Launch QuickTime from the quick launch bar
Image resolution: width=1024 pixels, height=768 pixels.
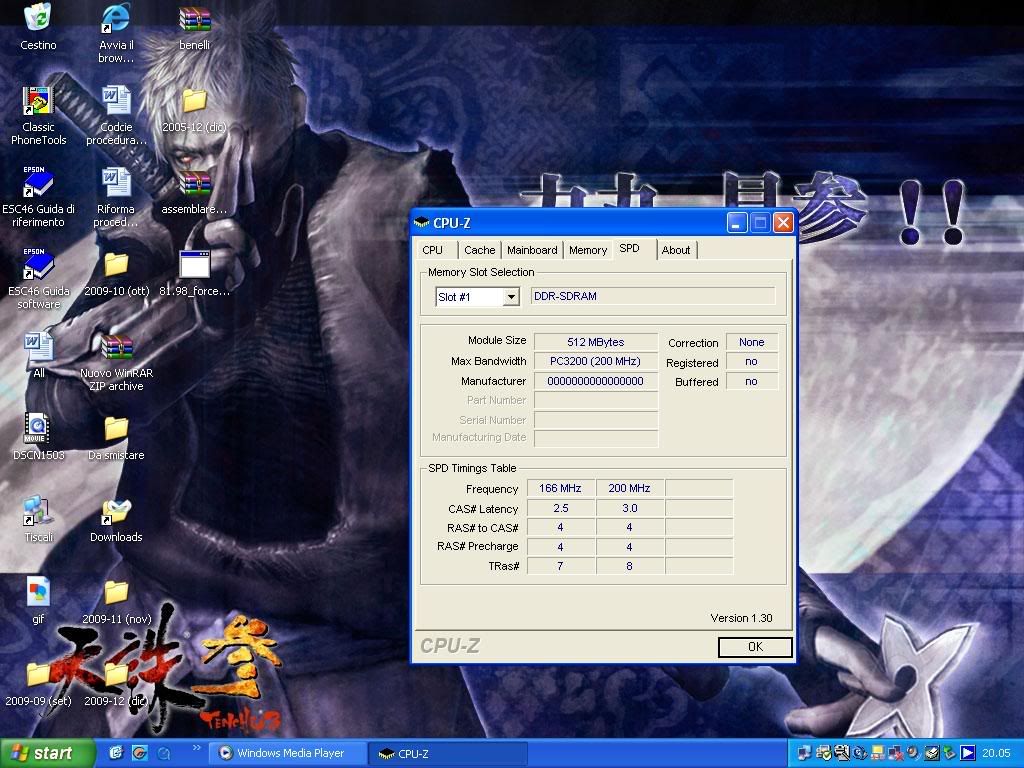coord(163,753)
